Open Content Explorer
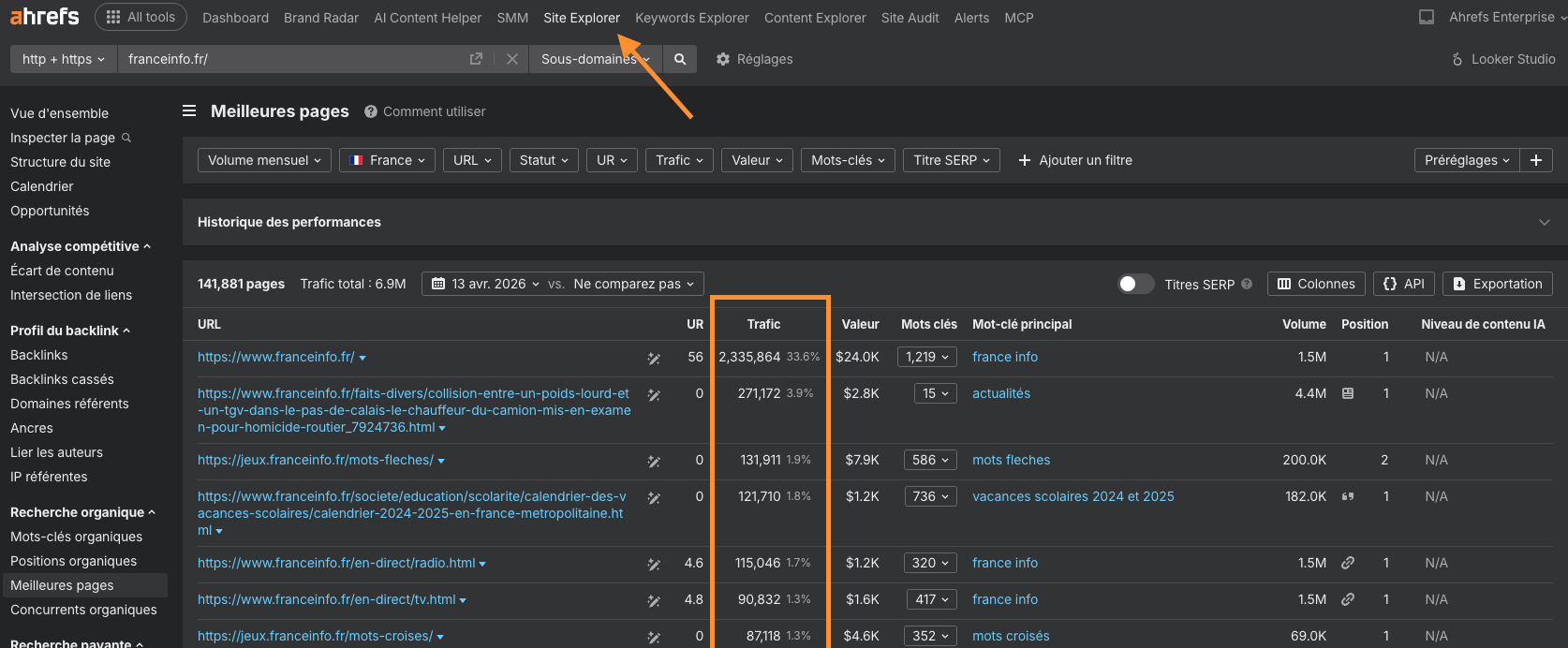 pyautogui.click(x=815, y=18)
